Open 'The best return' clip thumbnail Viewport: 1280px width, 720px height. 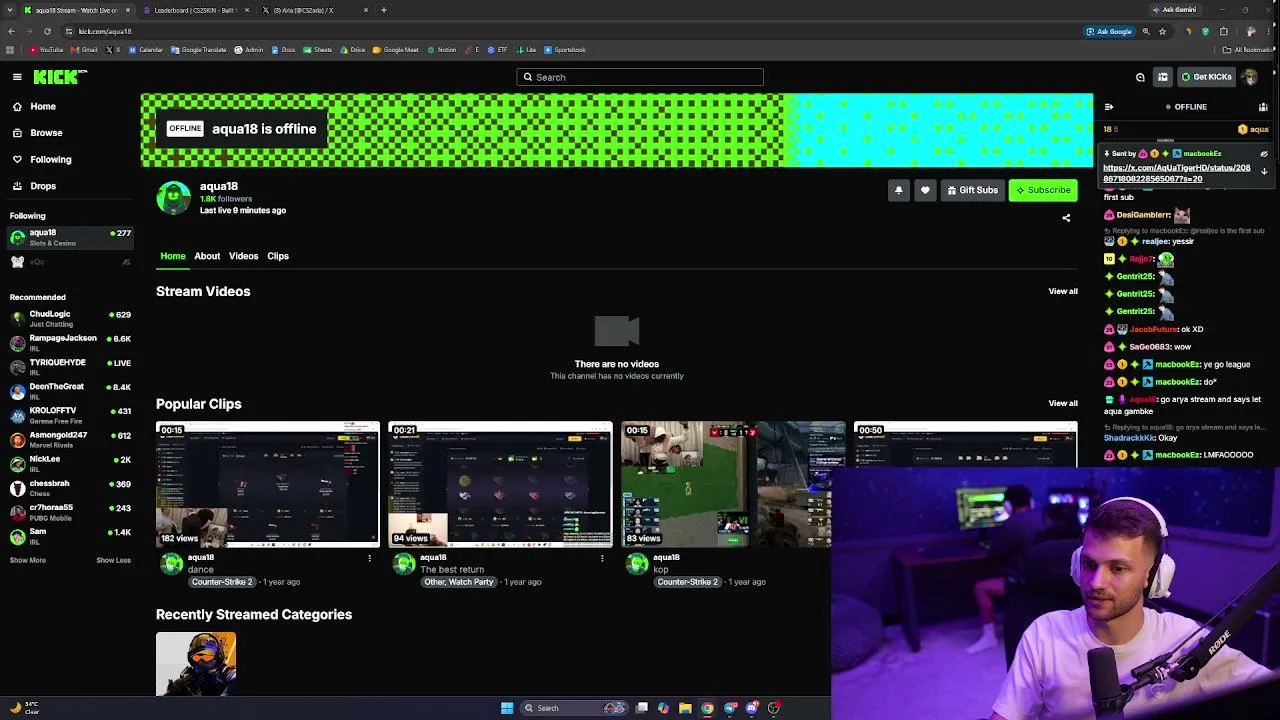tap(500, 484)
